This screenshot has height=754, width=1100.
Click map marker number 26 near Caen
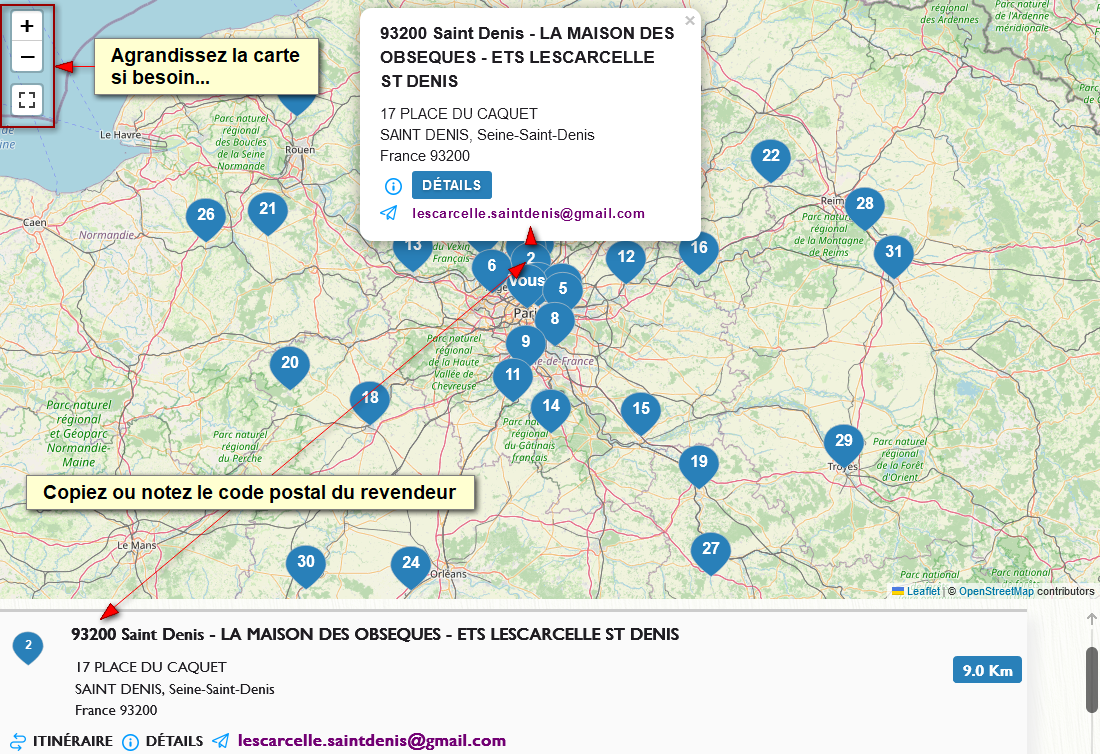206,217
